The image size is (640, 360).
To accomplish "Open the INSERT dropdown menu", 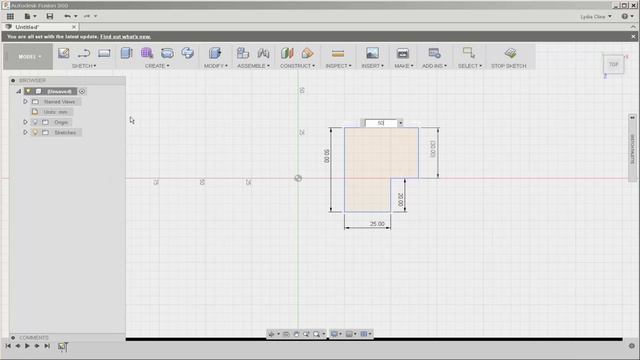I will click(372, 66).
